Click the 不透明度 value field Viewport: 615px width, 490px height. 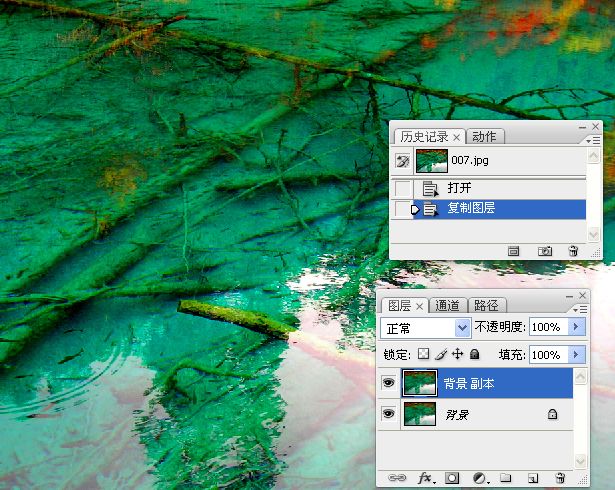[x=548, y=327]
